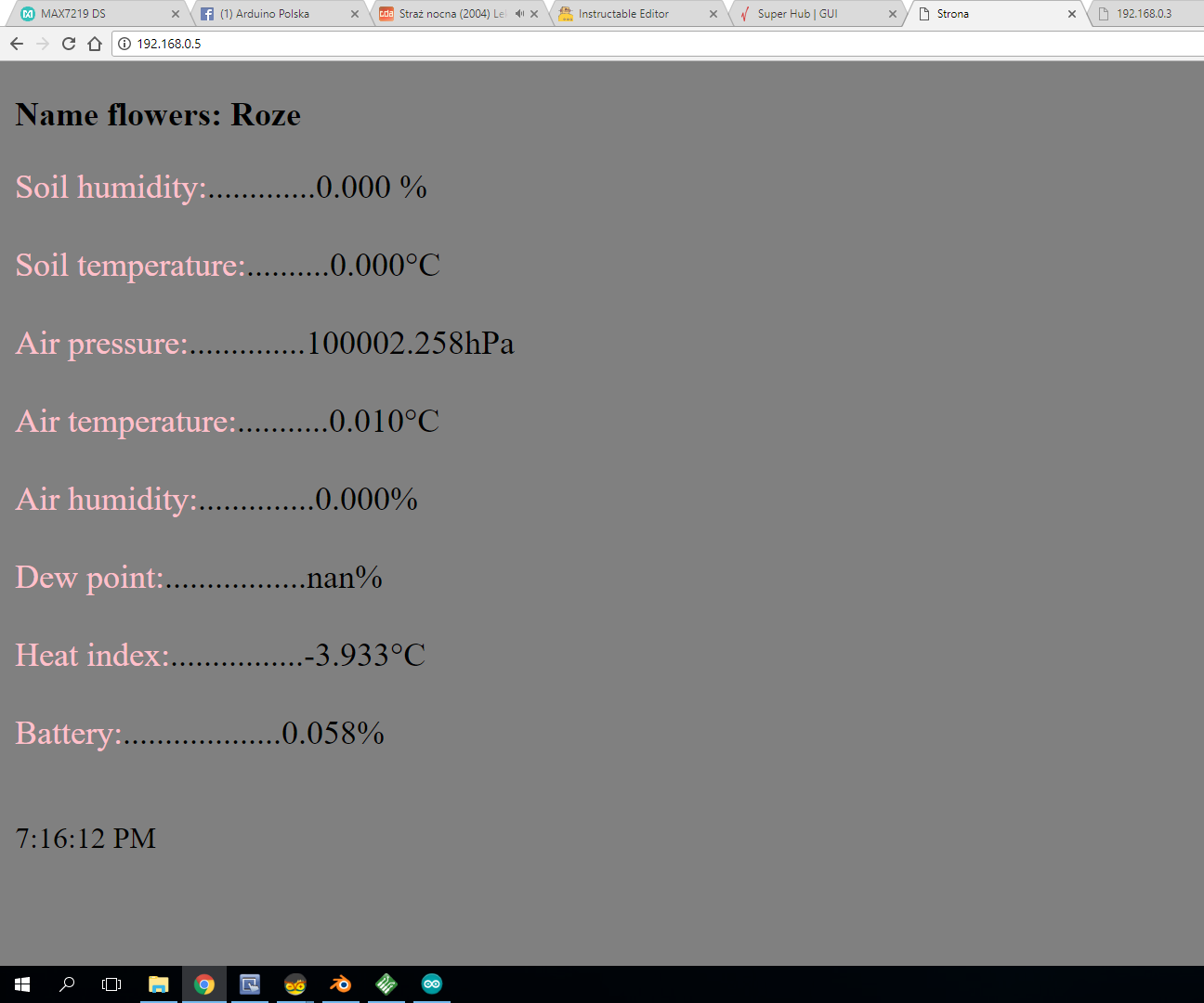Click the Chrome taskbar icon
This screenshot has height=1003, width=1204.
pos(204,984)
